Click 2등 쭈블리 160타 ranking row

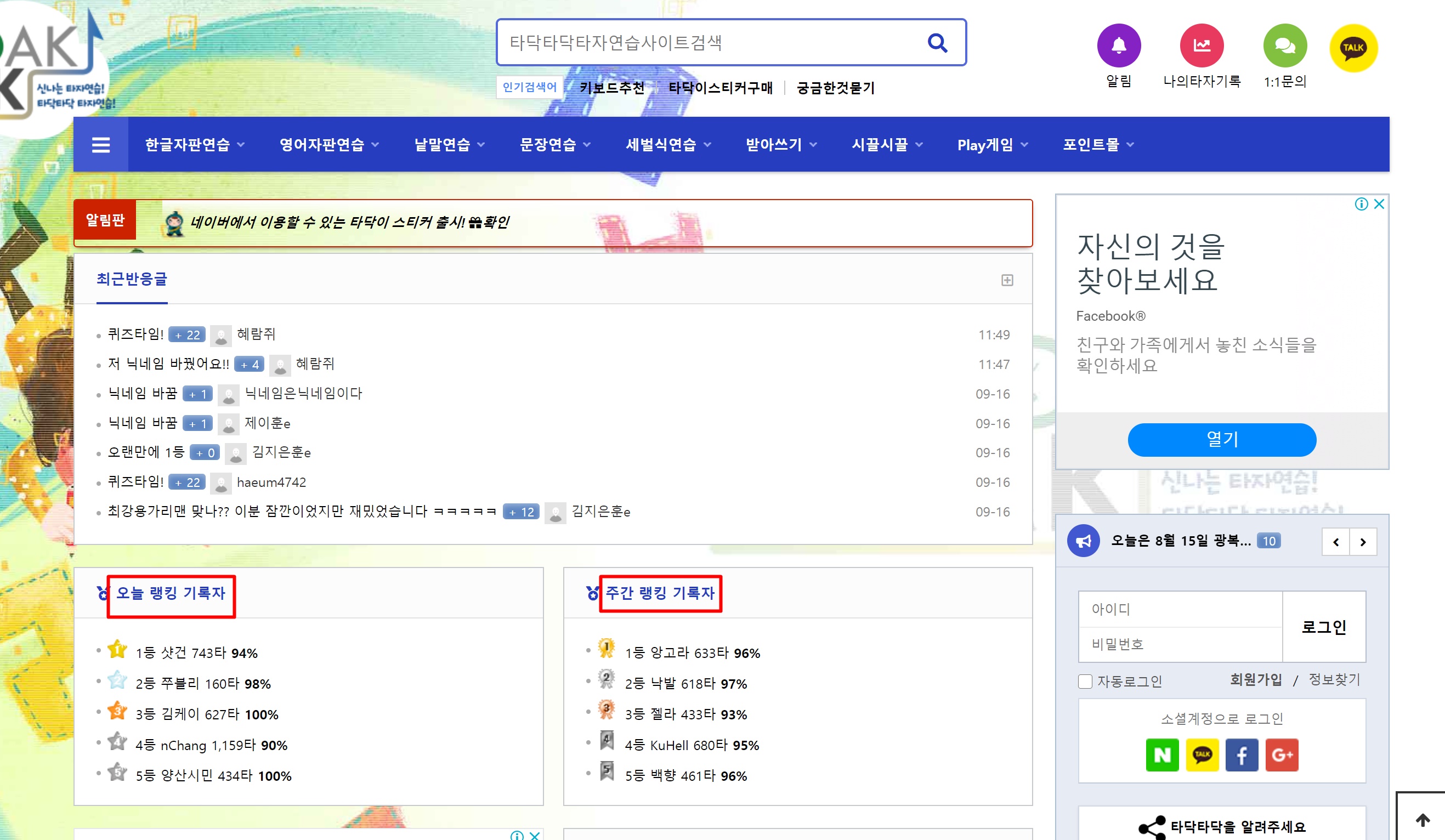coord(203,684)
